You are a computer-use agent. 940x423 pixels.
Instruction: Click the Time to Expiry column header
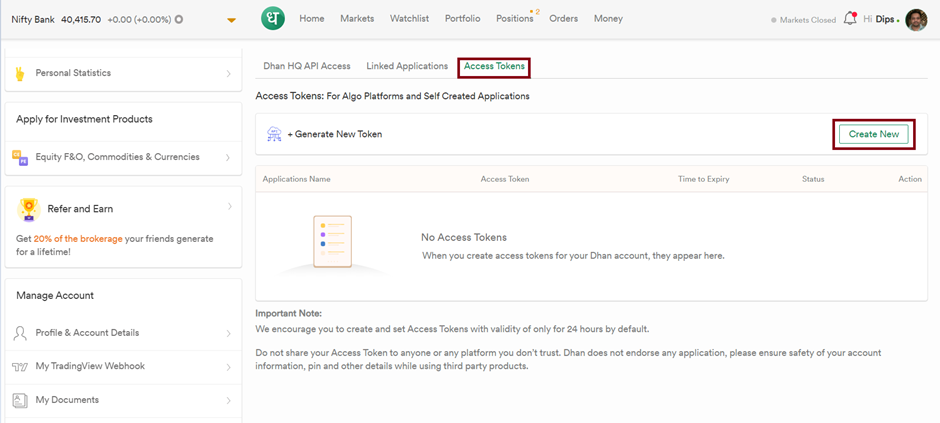[x=704, y=179]
